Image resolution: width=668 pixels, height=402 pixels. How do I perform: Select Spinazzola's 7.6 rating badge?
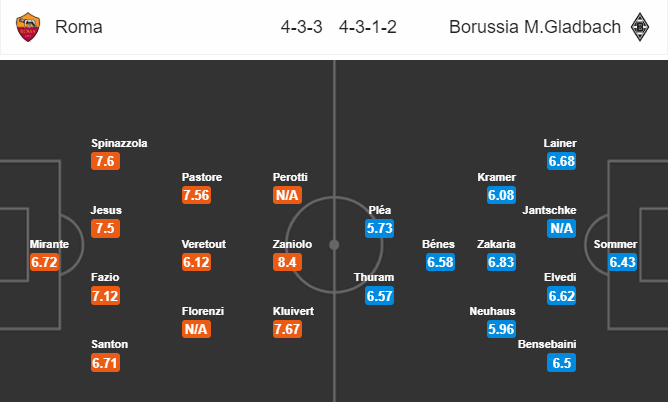[105, 161]
